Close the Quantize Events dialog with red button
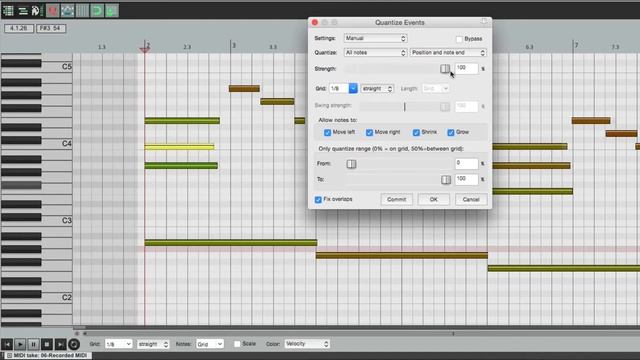Screen dimensions: 640x360 click(315, 22)
